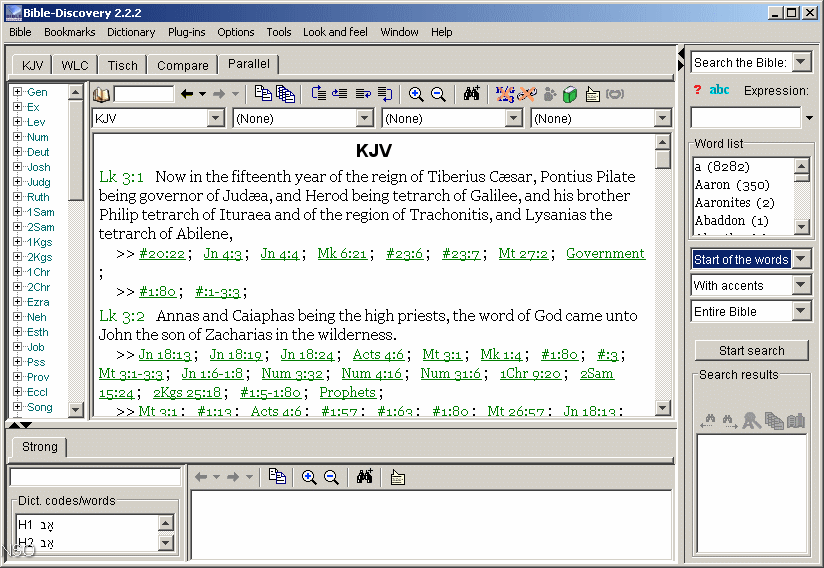This screenshot has width=824, height=568.
Task: Toggle the crossed-out chain links icon
Action: click(x=527, y=94)
